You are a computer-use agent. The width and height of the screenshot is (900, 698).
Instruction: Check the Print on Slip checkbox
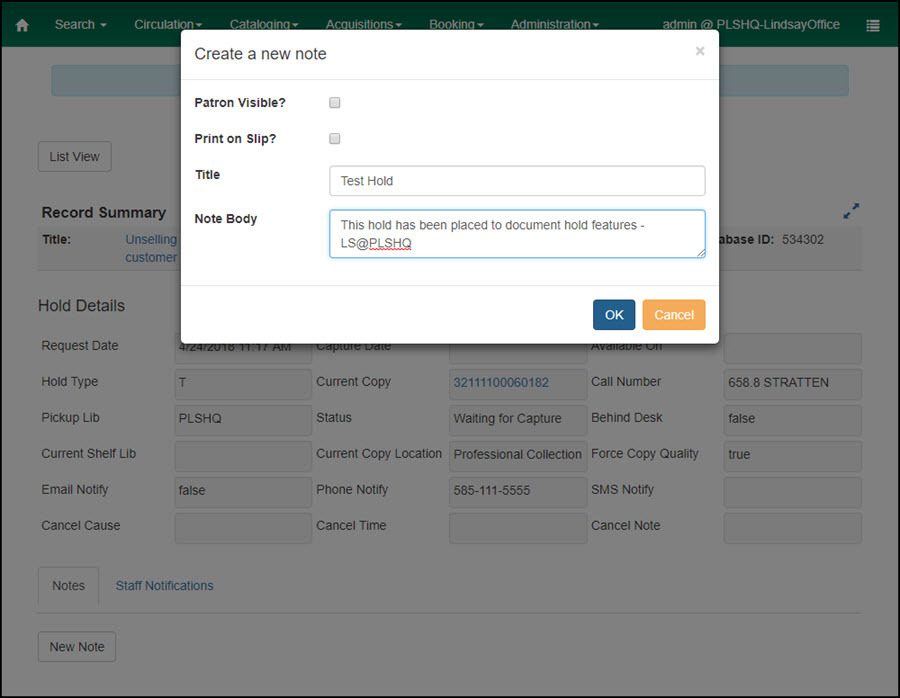click(335, 138)
